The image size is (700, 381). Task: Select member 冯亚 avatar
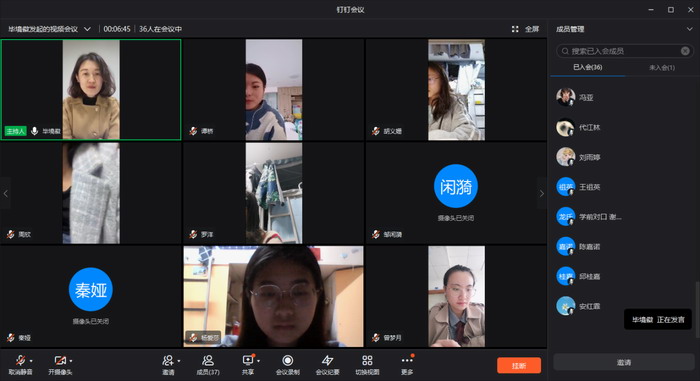click(566, 97)
